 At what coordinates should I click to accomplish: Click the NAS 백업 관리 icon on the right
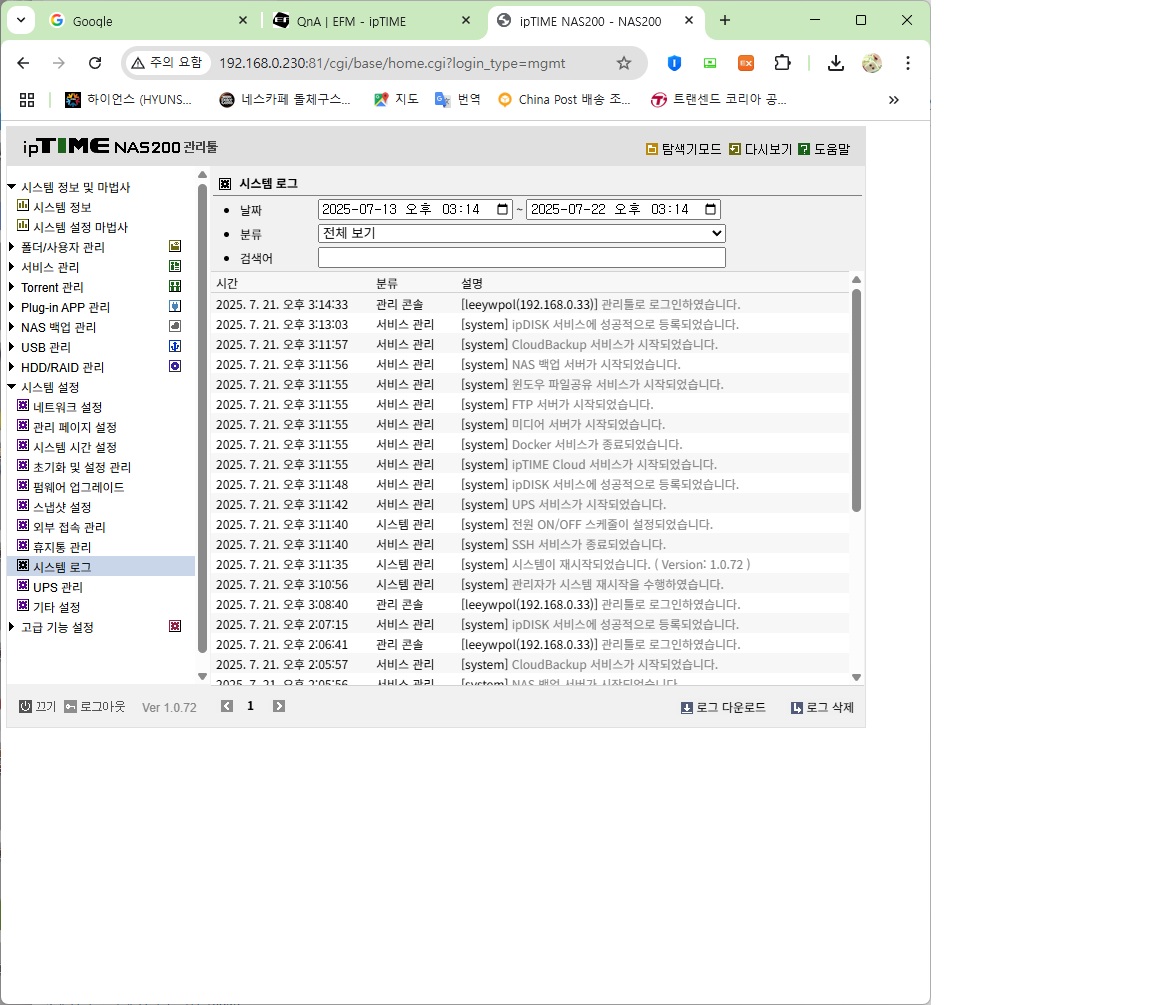(175, 326)
